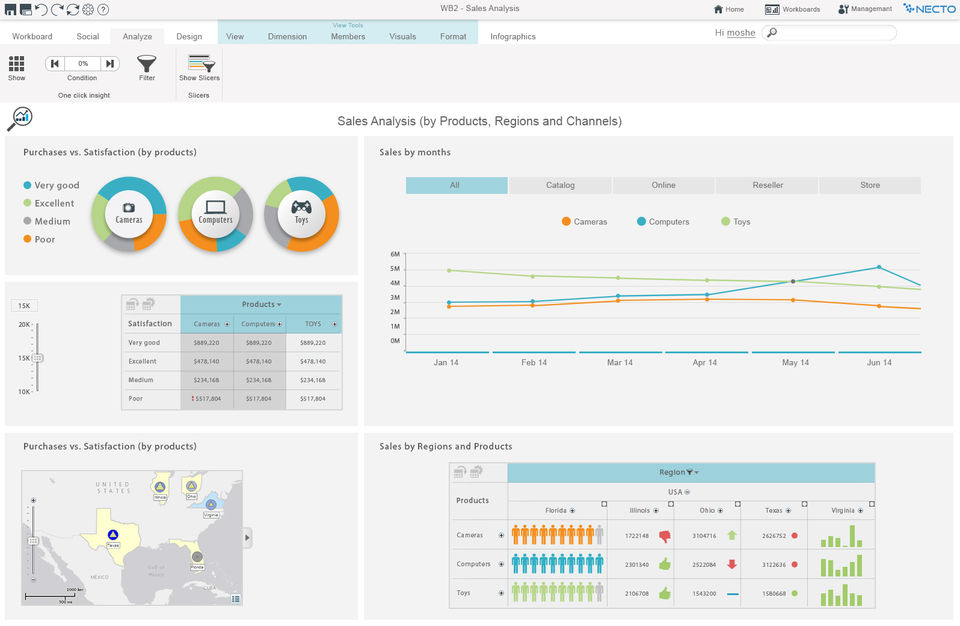Open the Infographics tab
The height and width of the screenshot is (626, 960).
tap(513, 36)
